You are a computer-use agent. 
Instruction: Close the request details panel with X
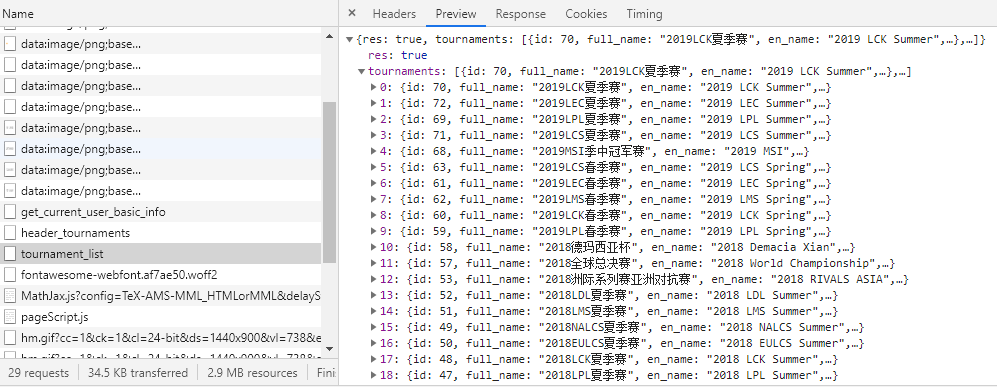point(352,13)
